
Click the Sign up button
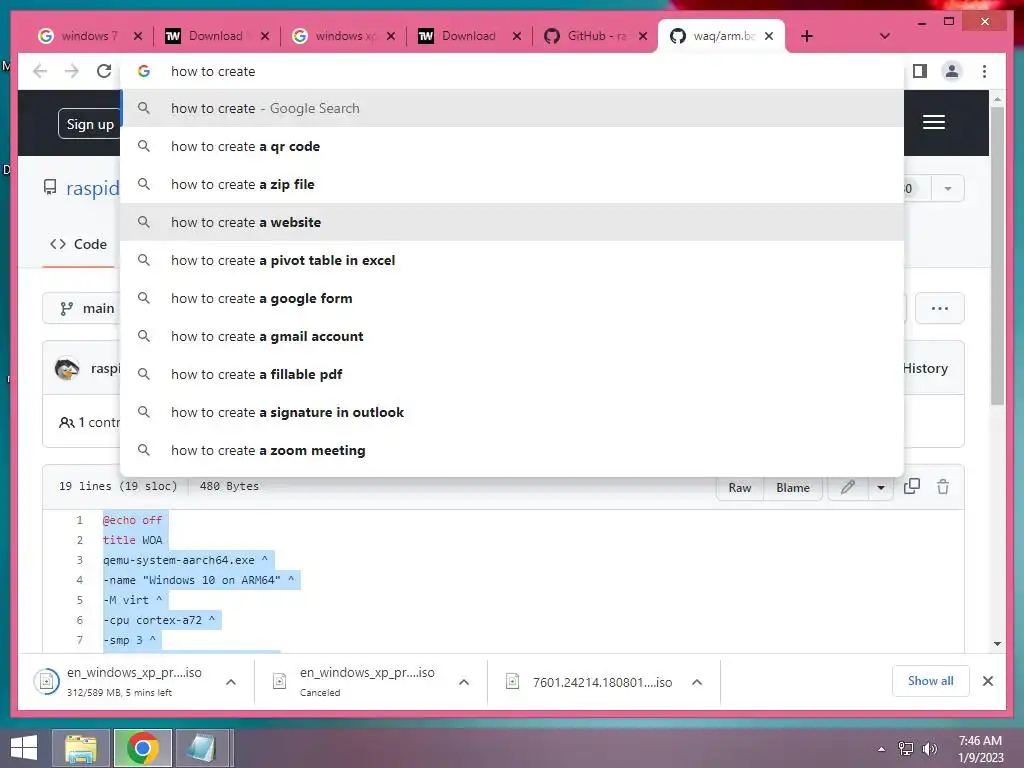tap(90, 124)
